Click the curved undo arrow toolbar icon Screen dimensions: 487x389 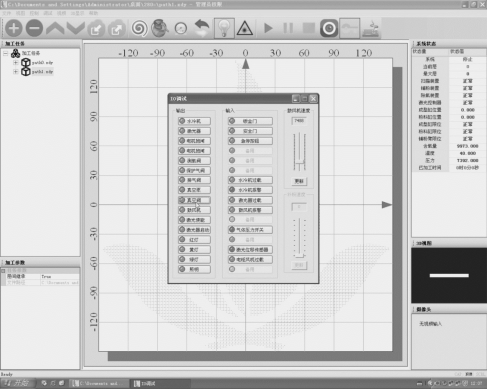pos(202,28)
